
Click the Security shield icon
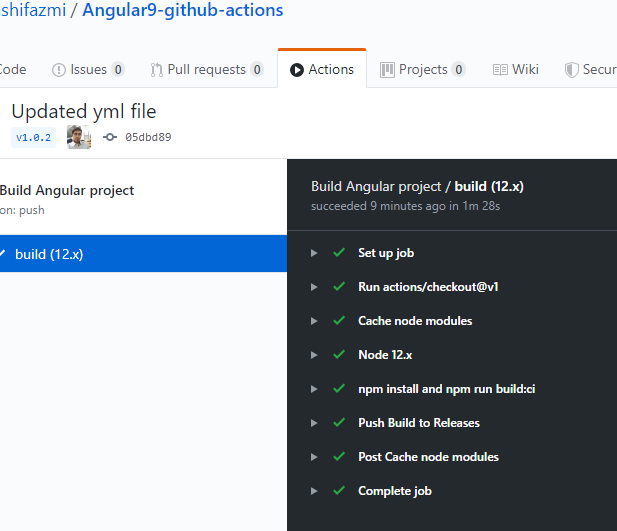pyautogui.click(x=572, y=70)
